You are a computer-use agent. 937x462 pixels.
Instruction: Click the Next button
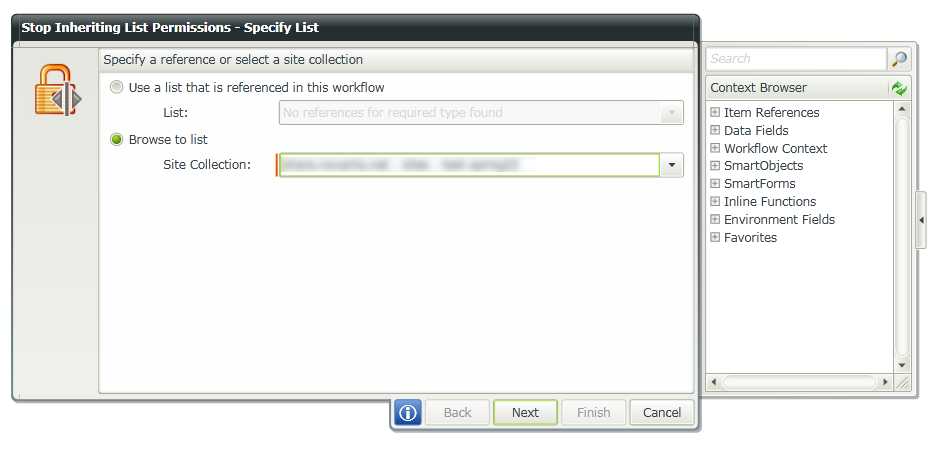[525, 412]
